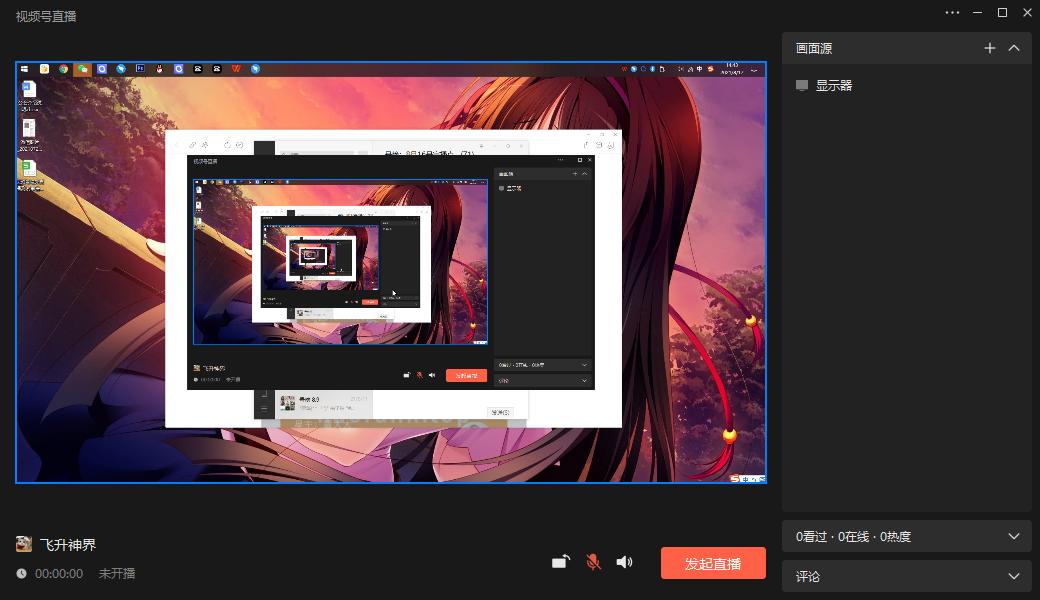Click the monitor icon next to 显示器

point(802,86)
